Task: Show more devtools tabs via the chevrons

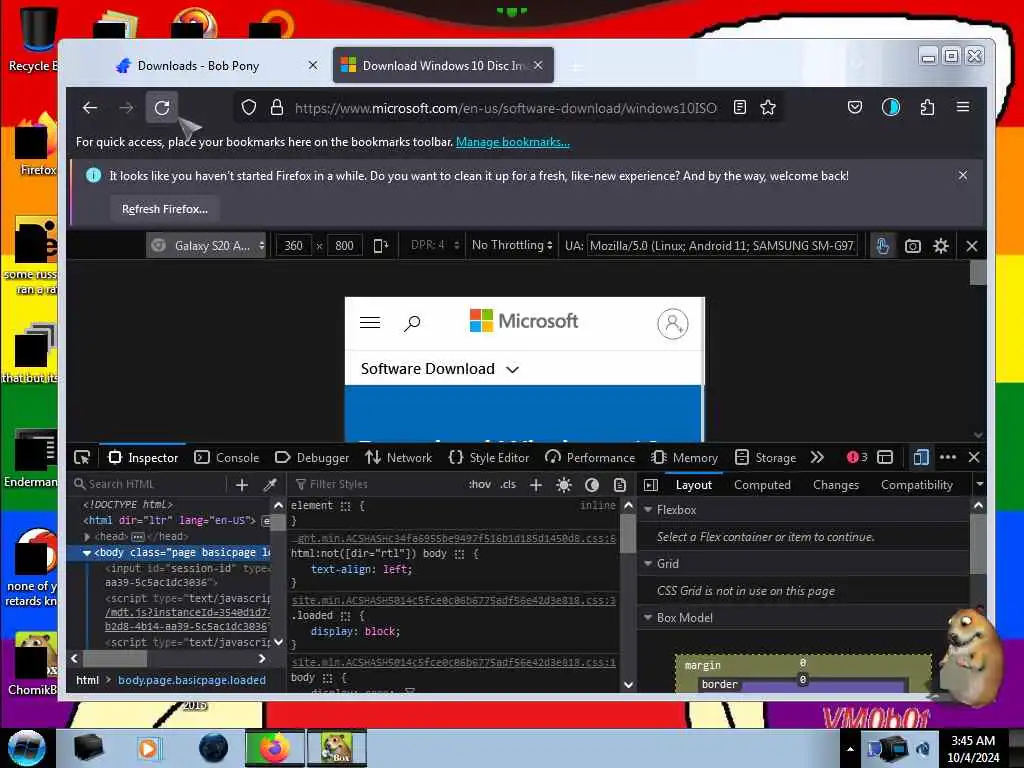Action: (817, 458)
